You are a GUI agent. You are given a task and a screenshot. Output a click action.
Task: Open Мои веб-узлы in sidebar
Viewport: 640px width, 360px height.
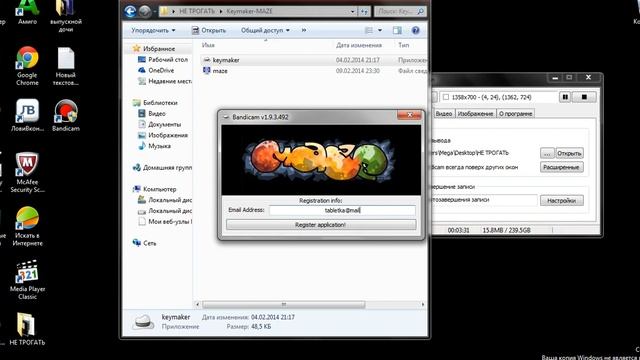170,222
